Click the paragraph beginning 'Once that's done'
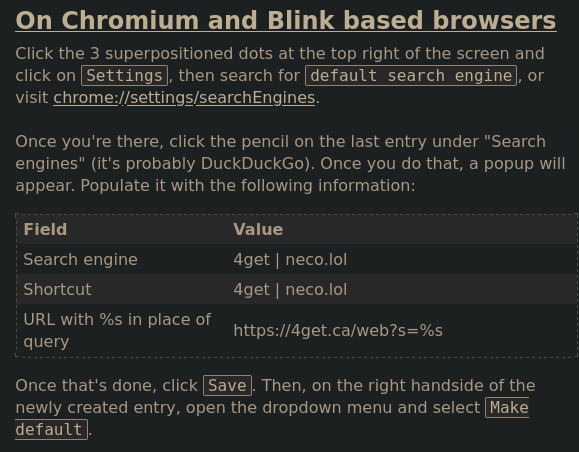This screenshot has width=579, height=452. (275, 408)
